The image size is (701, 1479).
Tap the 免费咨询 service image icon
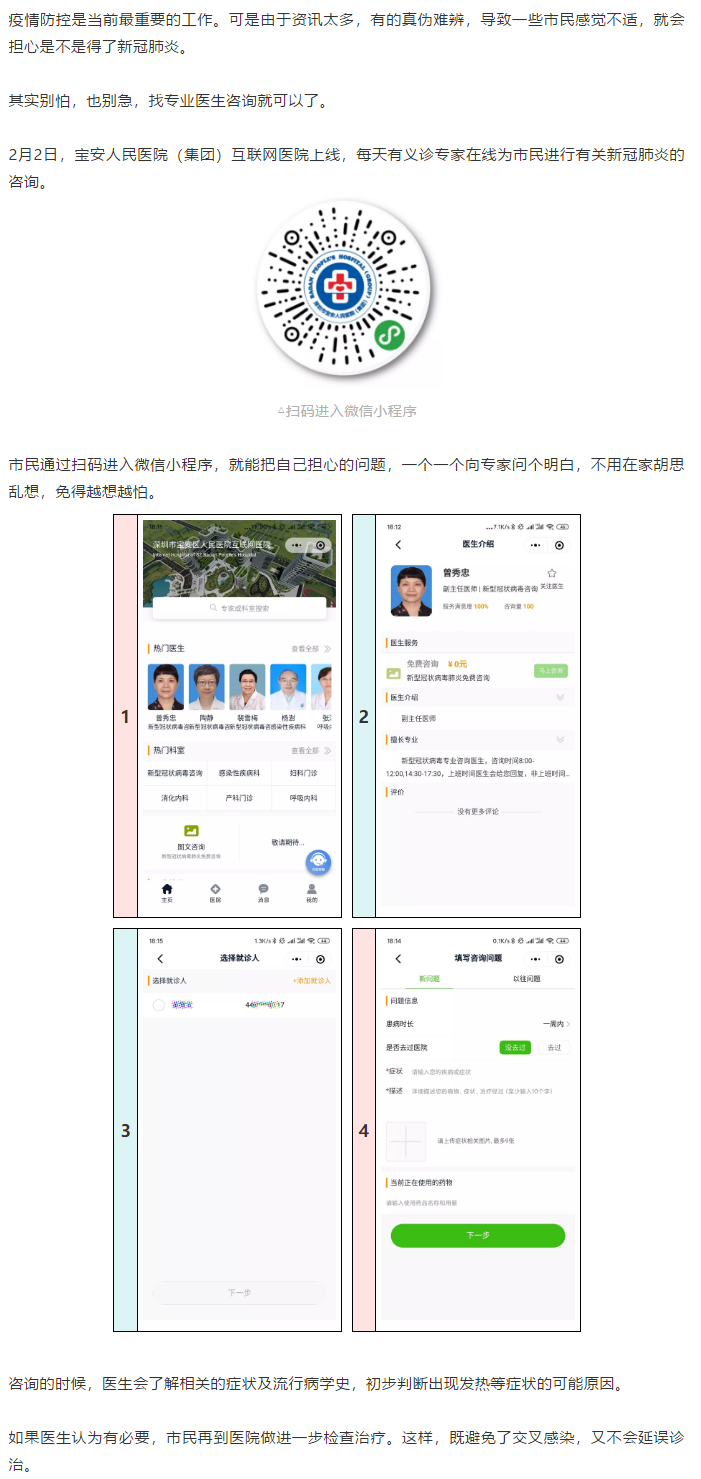[394, 674]
